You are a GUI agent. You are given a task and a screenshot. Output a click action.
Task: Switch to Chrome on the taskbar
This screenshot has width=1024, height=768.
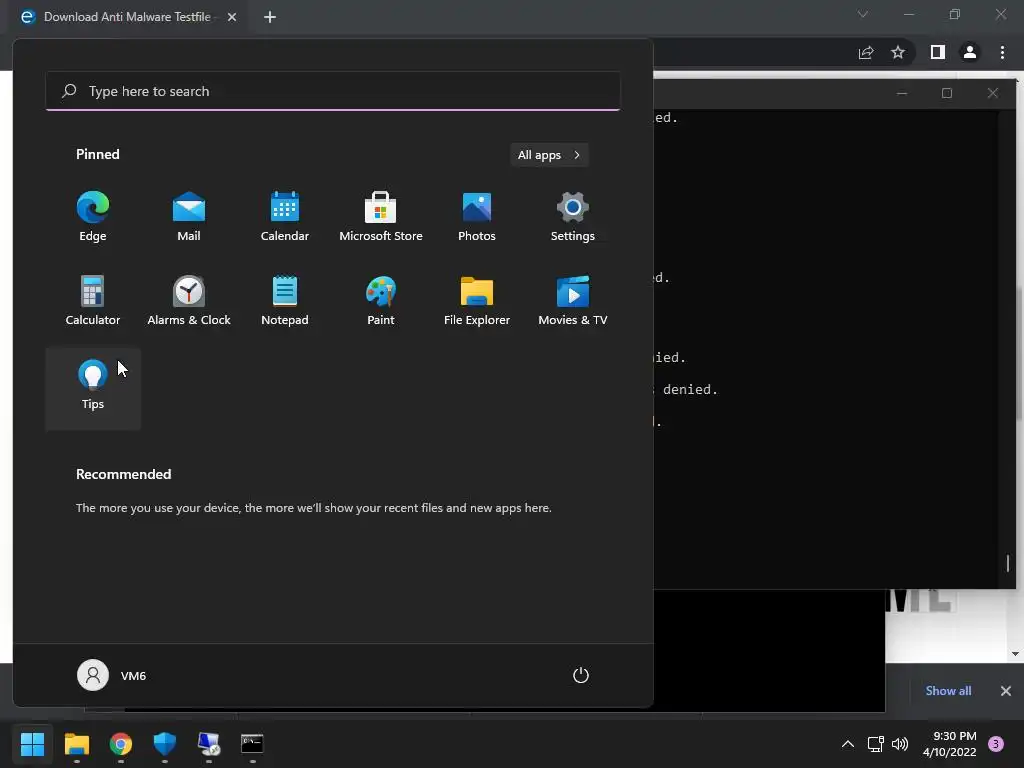click(121, 744)
